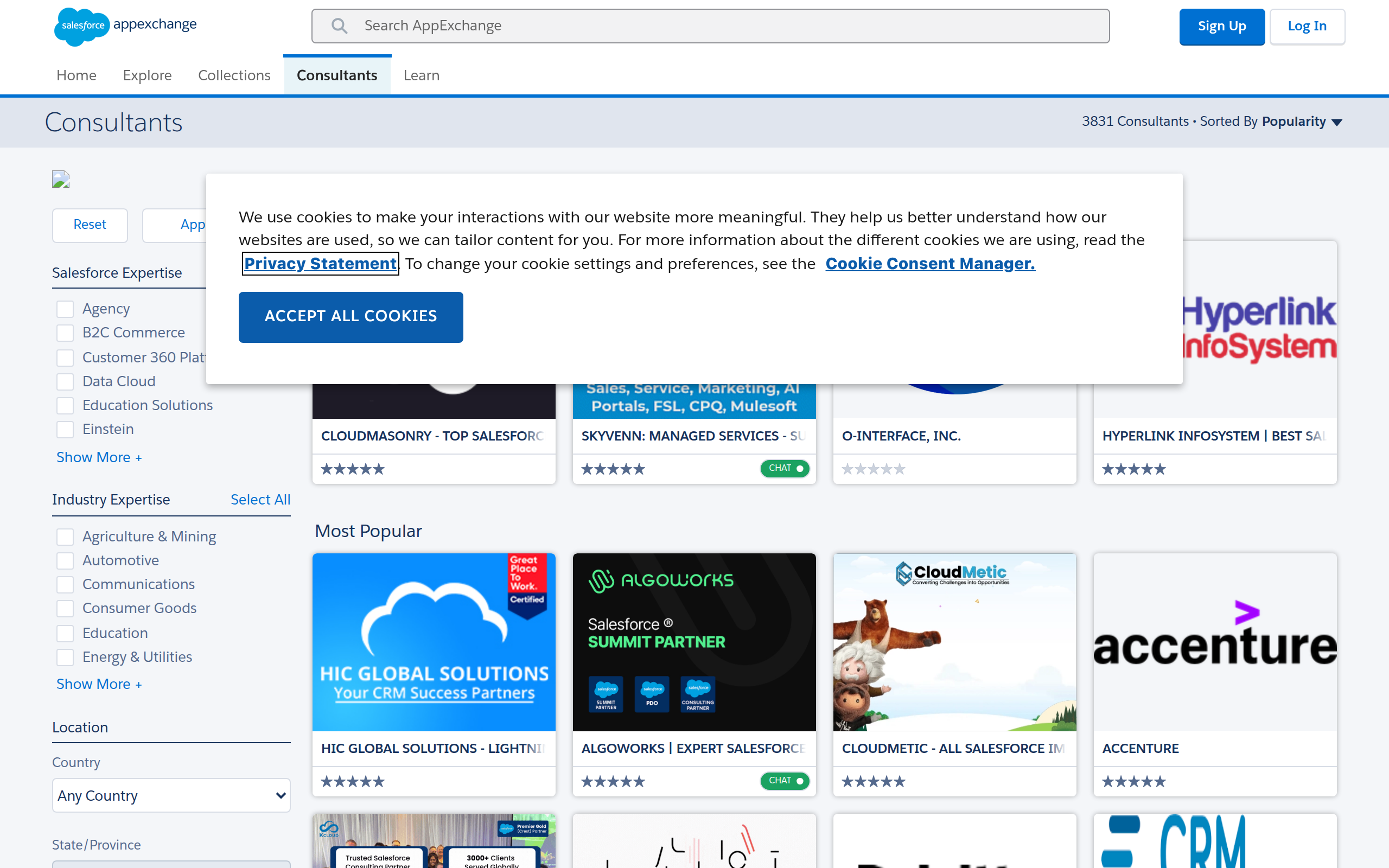This screenshot has width=1389, height=868.
Task: Open the Accenture logo thumbnail
Action: click(1214, 642)
